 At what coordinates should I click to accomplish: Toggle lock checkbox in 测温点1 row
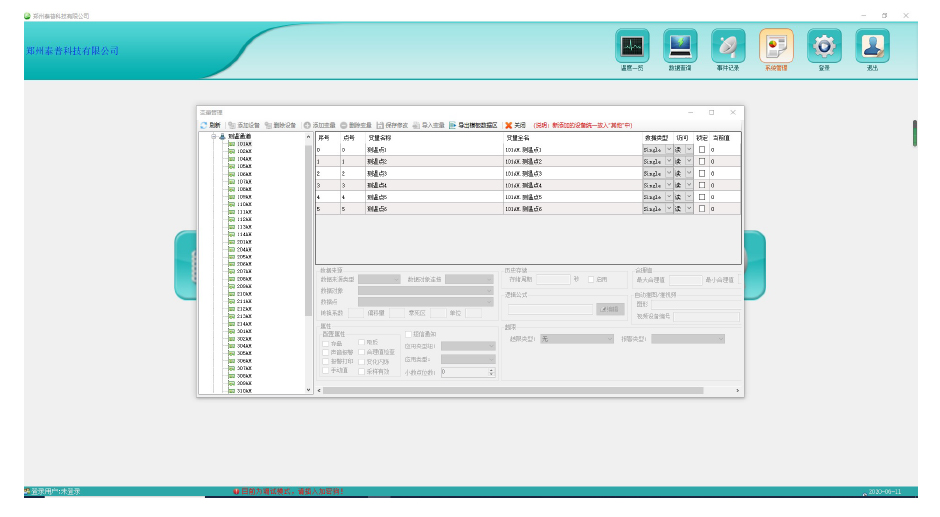[702, 150]
